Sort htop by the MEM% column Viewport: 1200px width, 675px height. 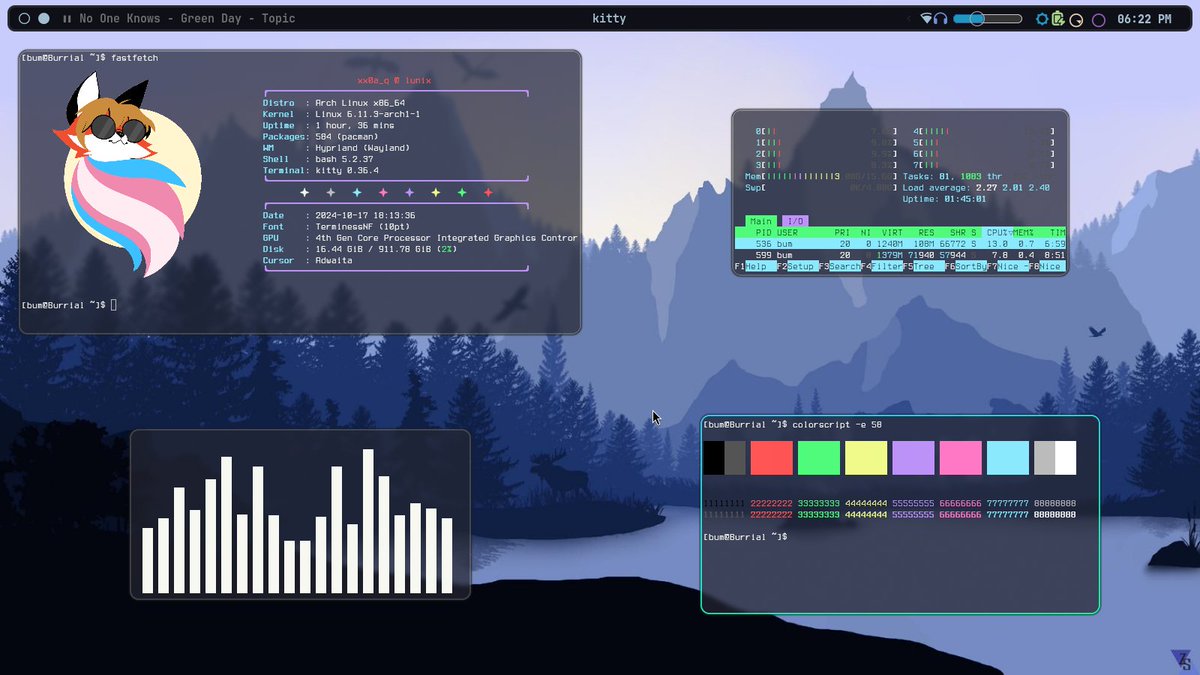click(1025, 232)
